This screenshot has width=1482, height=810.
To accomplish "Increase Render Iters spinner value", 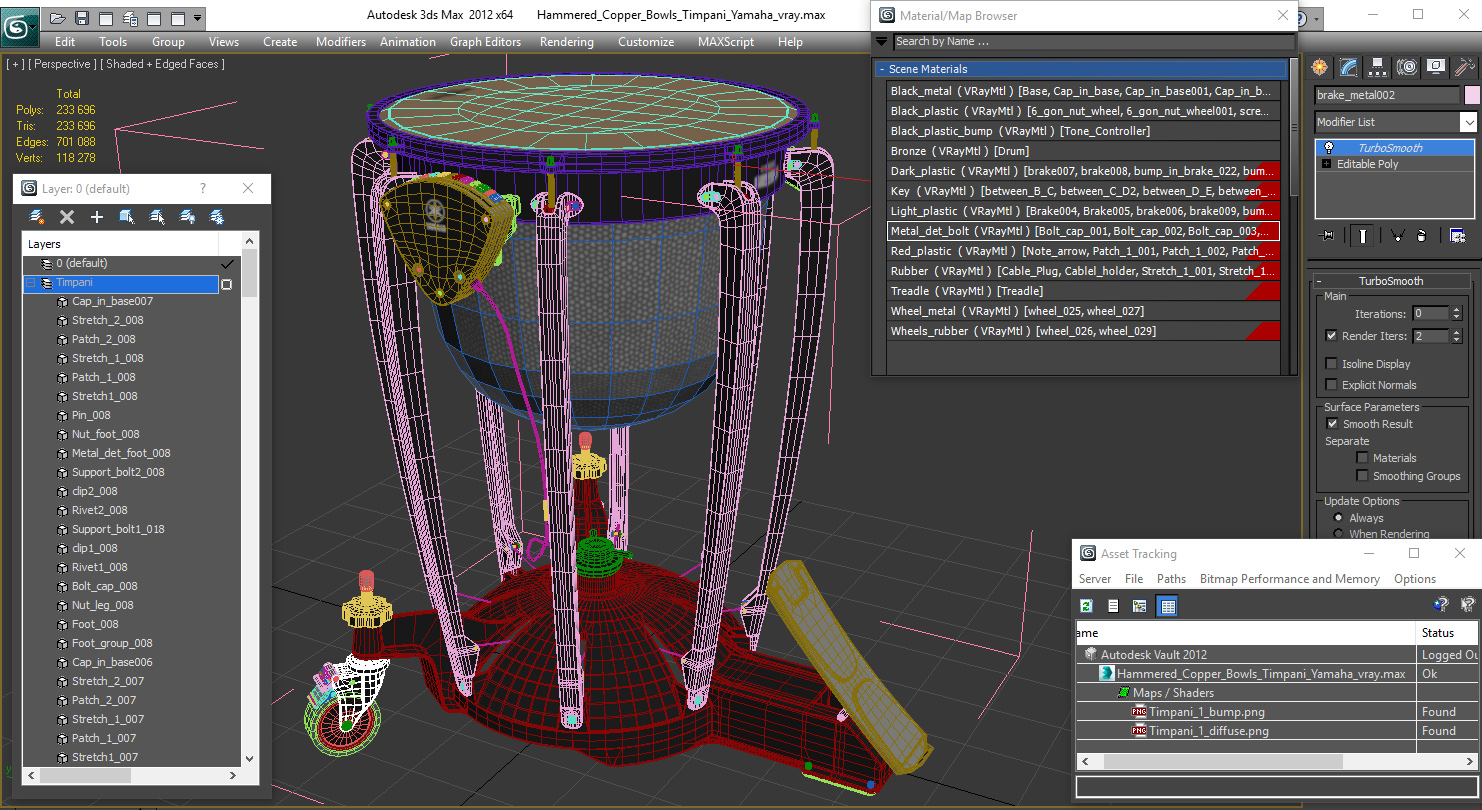I will (1456, 332).
